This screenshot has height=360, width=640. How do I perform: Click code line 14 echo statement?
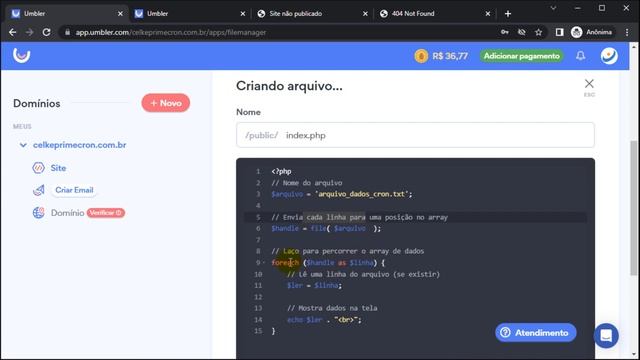[x=324, y=320]
